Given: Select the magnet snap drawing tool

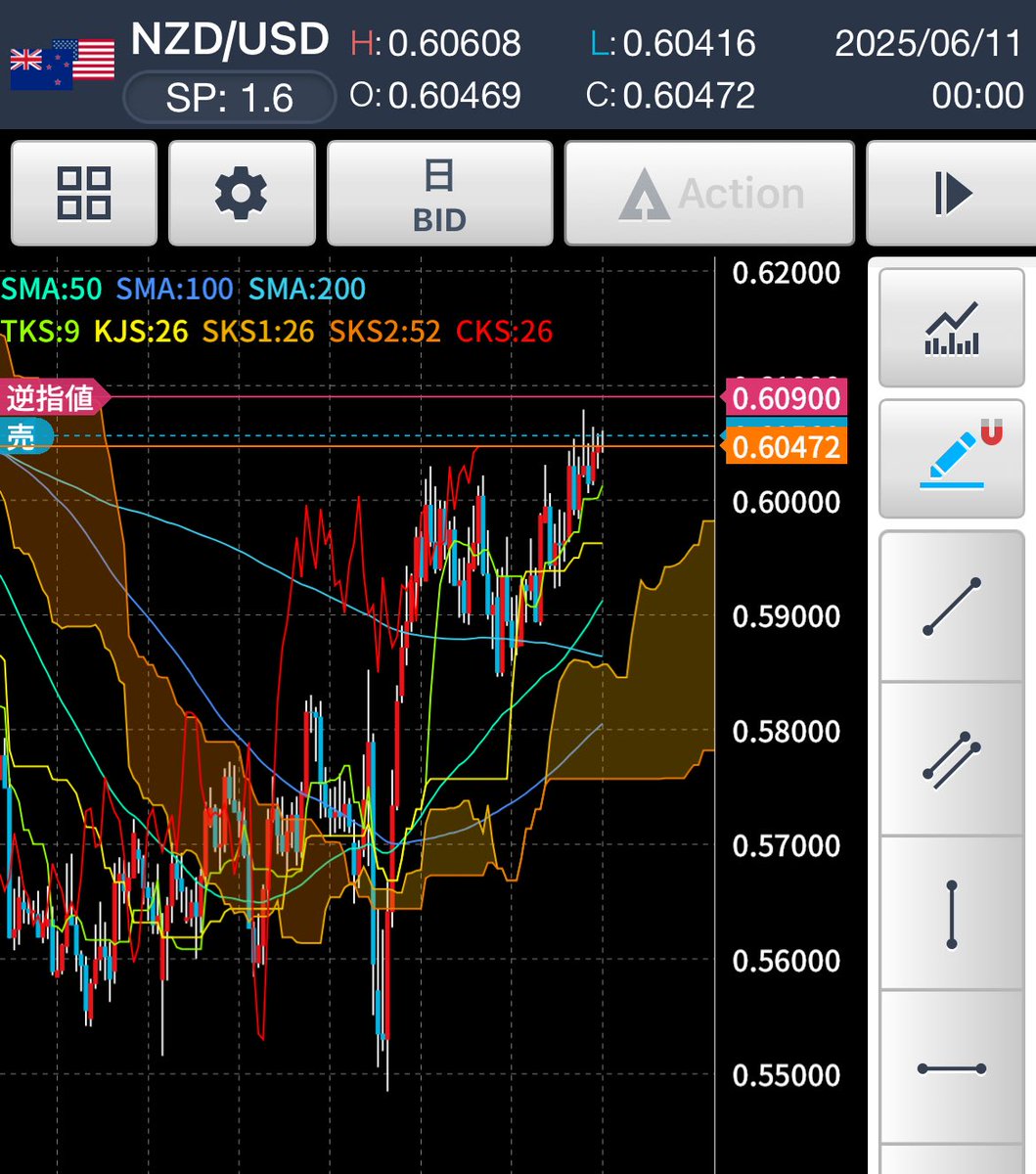Looking at the screenshot, I should [x=950, y=458].
